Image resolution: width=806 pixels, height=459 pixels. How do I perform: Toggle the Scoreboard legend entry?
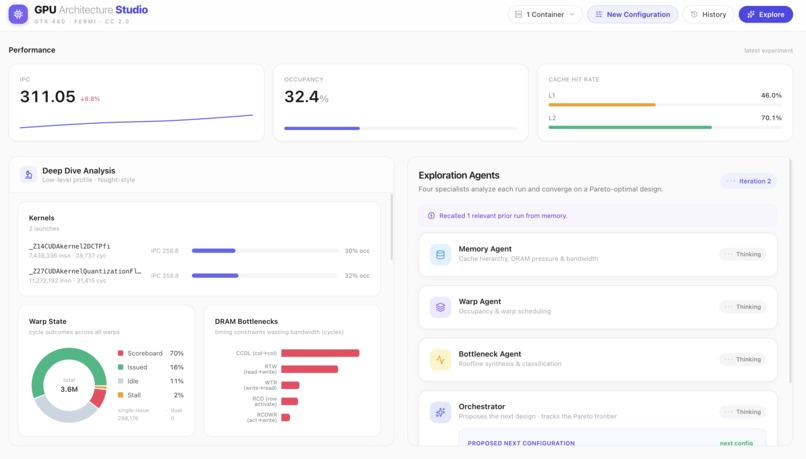pos(150,353)
